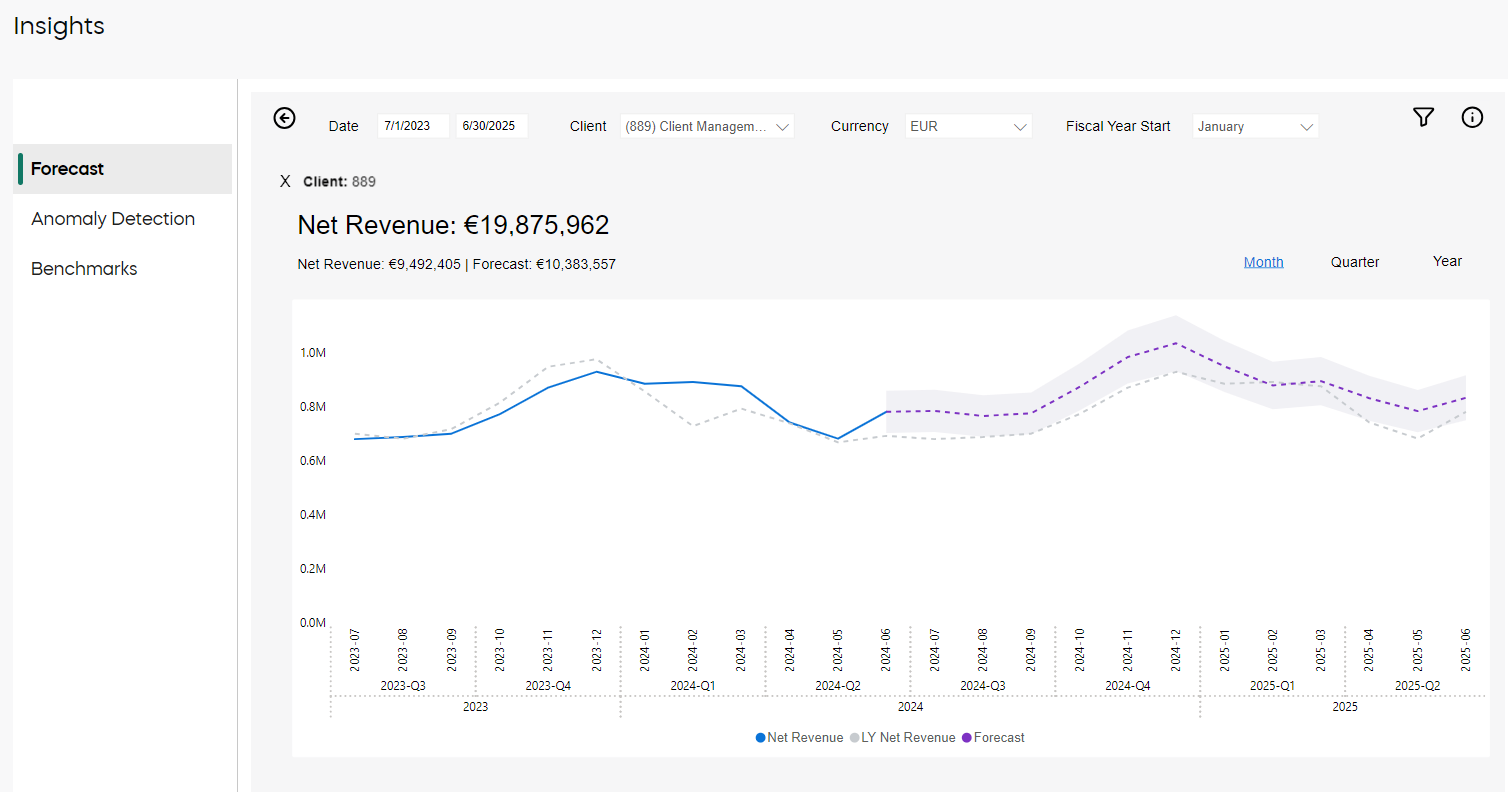Click the back arrow icon
This screenshot has height=792, width=1508.
point(285,118)
